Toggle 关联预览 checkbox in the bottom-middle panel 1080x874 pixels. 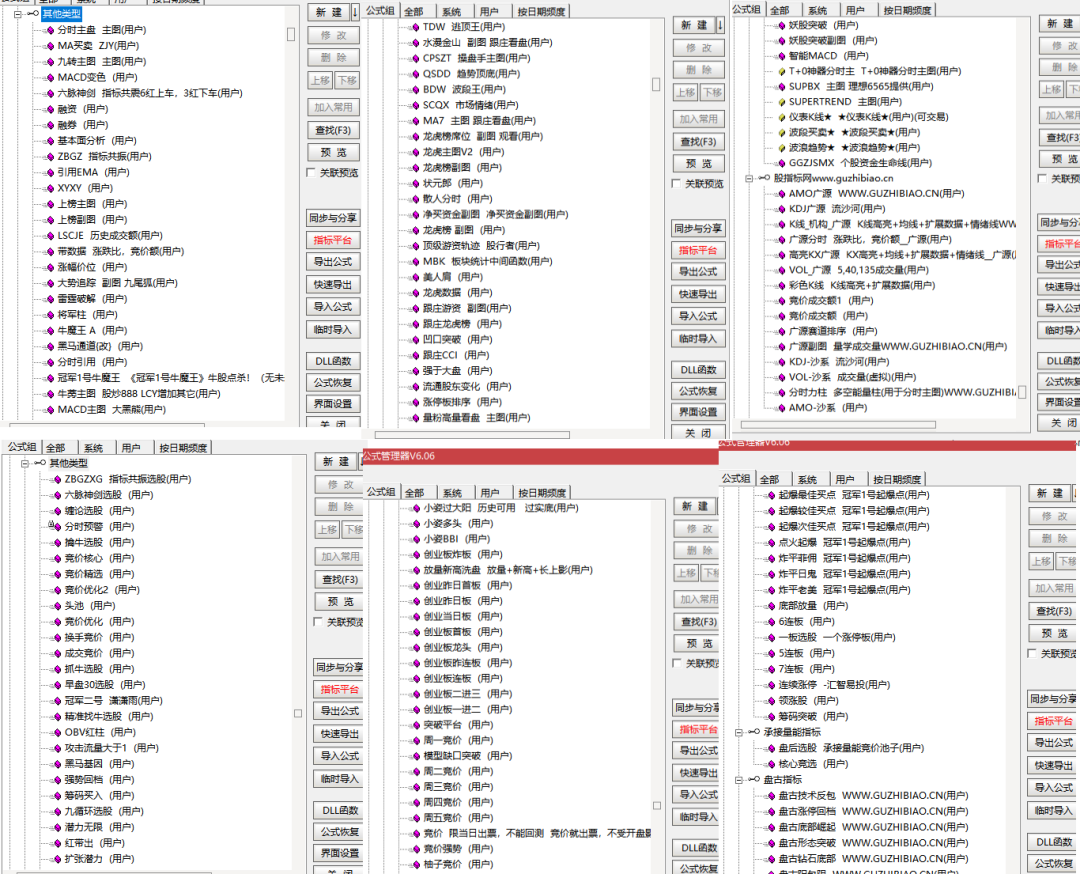(676, 663)
